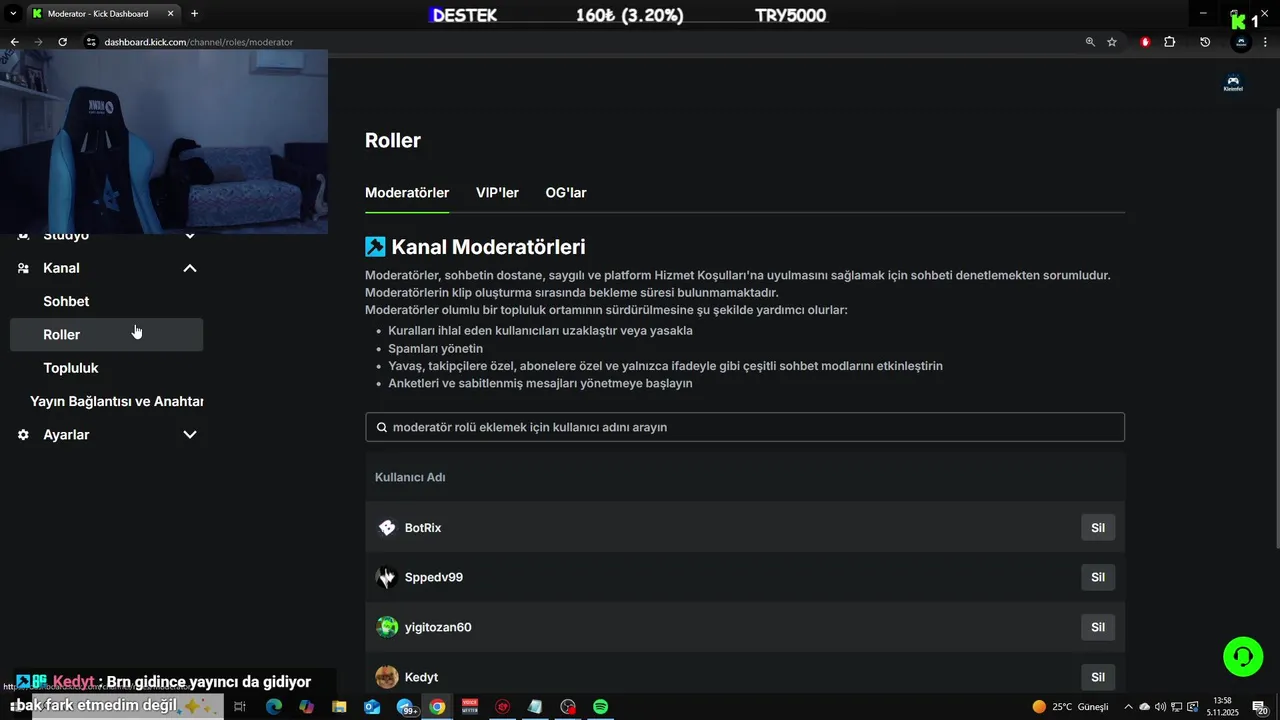The width and height of the screenshot is (1280, 720).
Task: Open Outlook from the taskbar
Action: click(372, 706)
